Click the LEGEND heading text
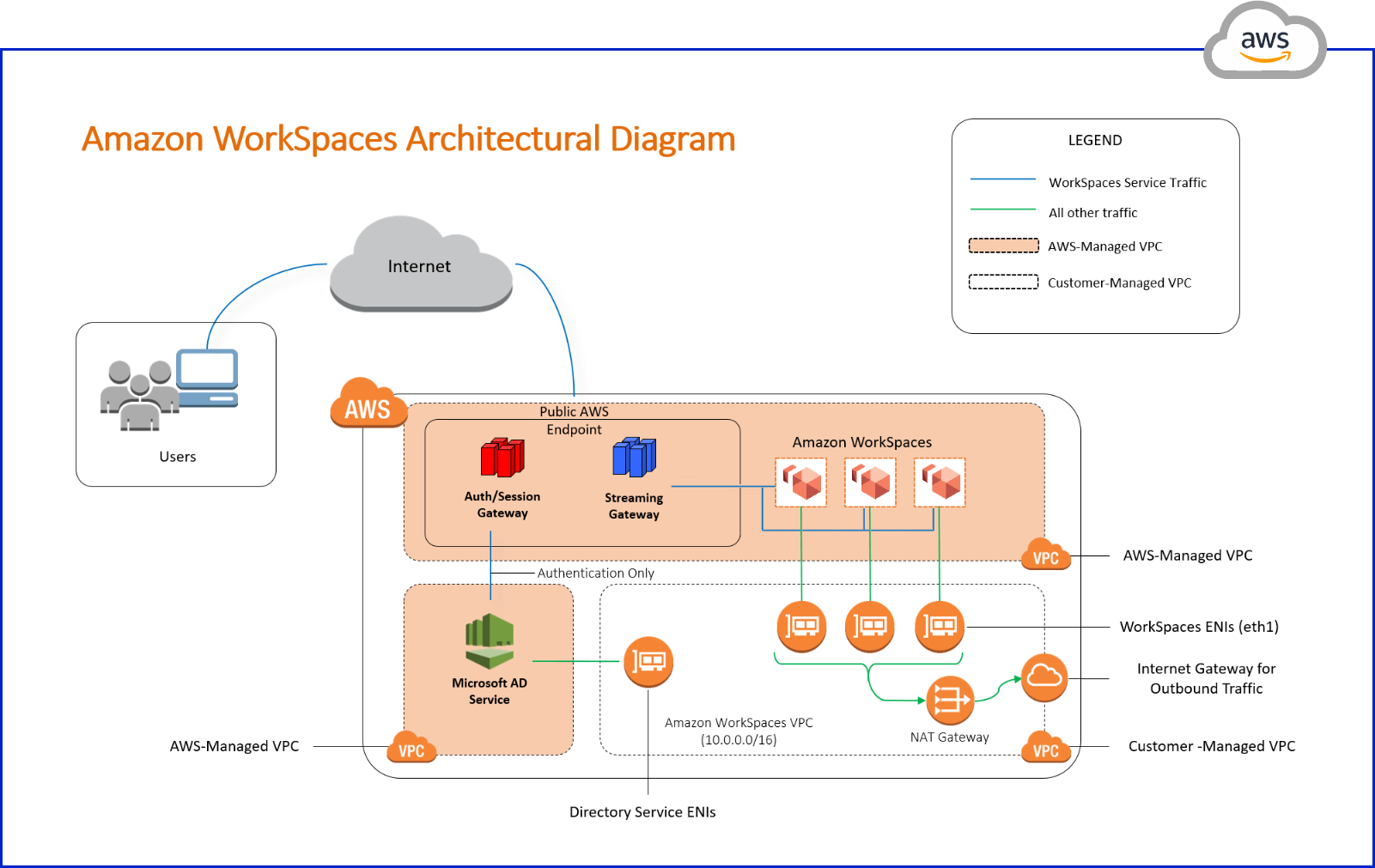The width and height of the screenshot is (1375, 868). click(1095, 140)
